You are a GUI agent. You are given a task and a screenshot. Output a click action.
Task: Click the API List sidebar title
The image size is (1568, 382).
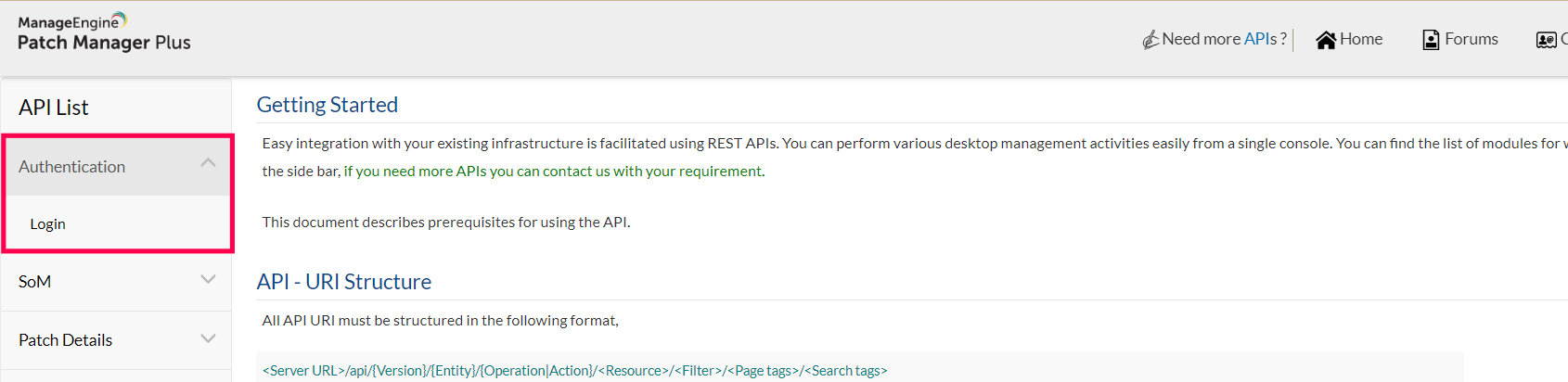pos(53,108)
